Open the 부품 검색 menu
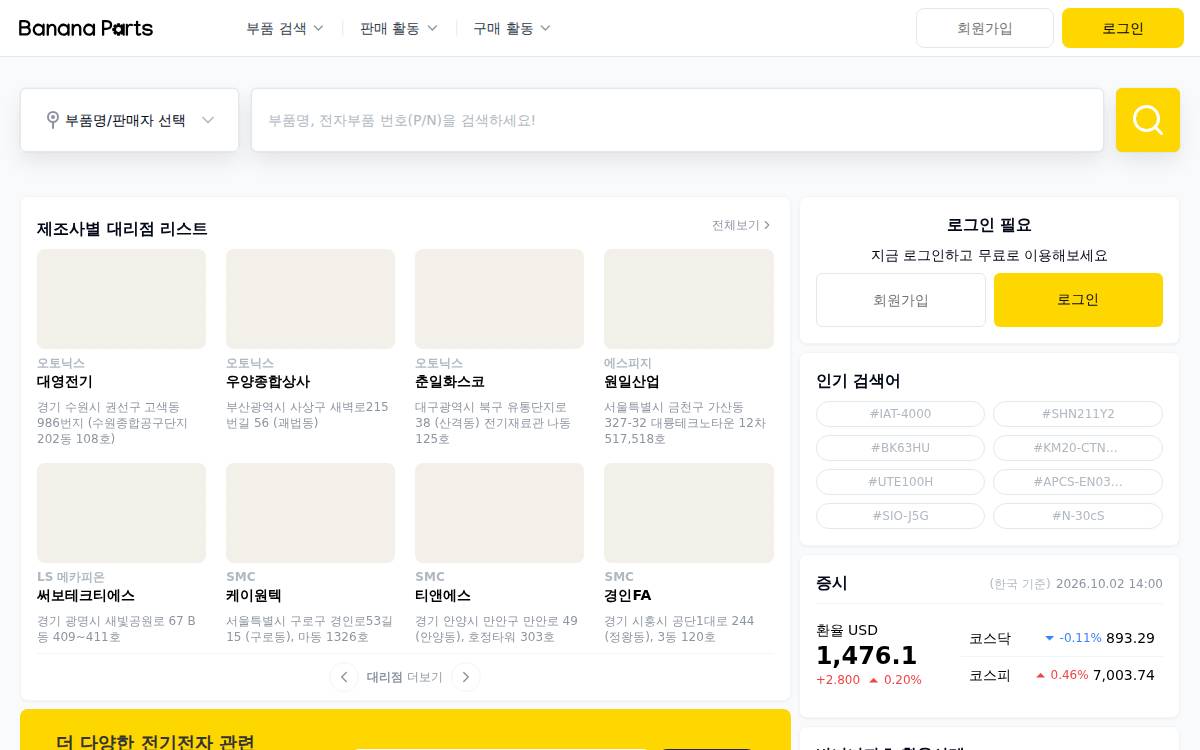Viewport: 1200px width, 750px height. (x=285, y=28)
